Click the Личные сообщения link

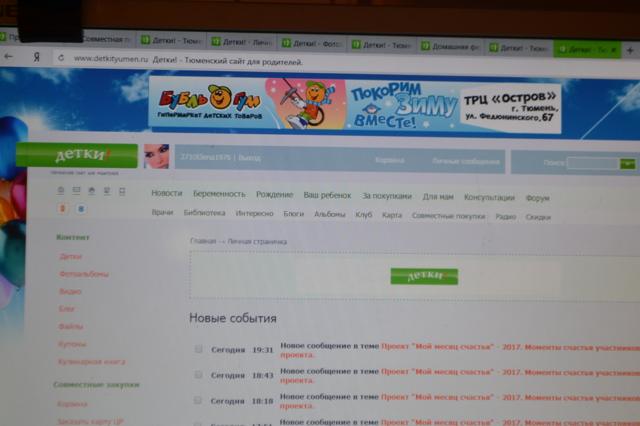pos(465,161)
